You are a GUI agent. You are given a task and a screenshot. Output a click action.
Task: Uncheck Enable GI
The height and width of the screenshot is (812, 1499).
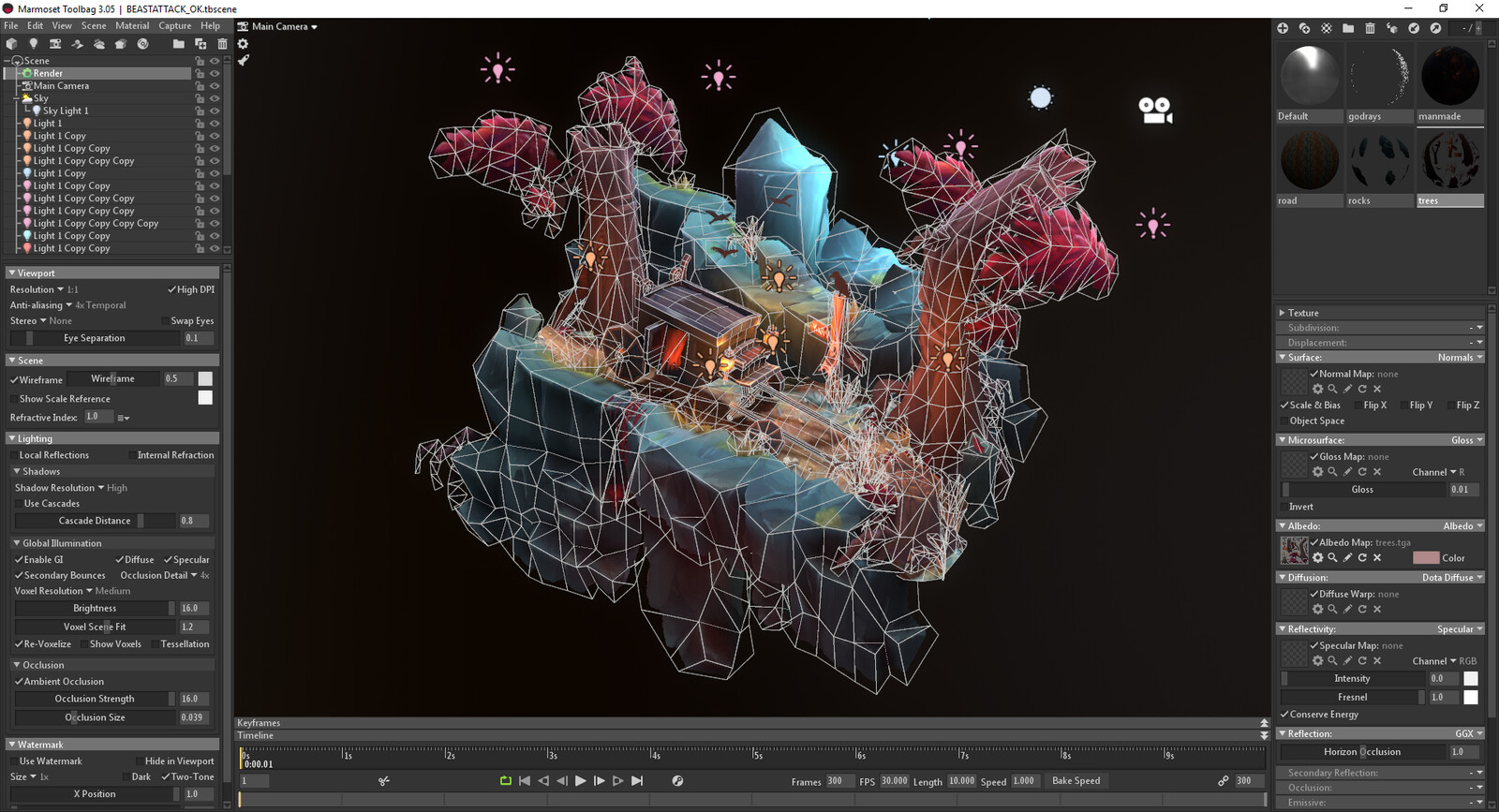click(19, 560)
